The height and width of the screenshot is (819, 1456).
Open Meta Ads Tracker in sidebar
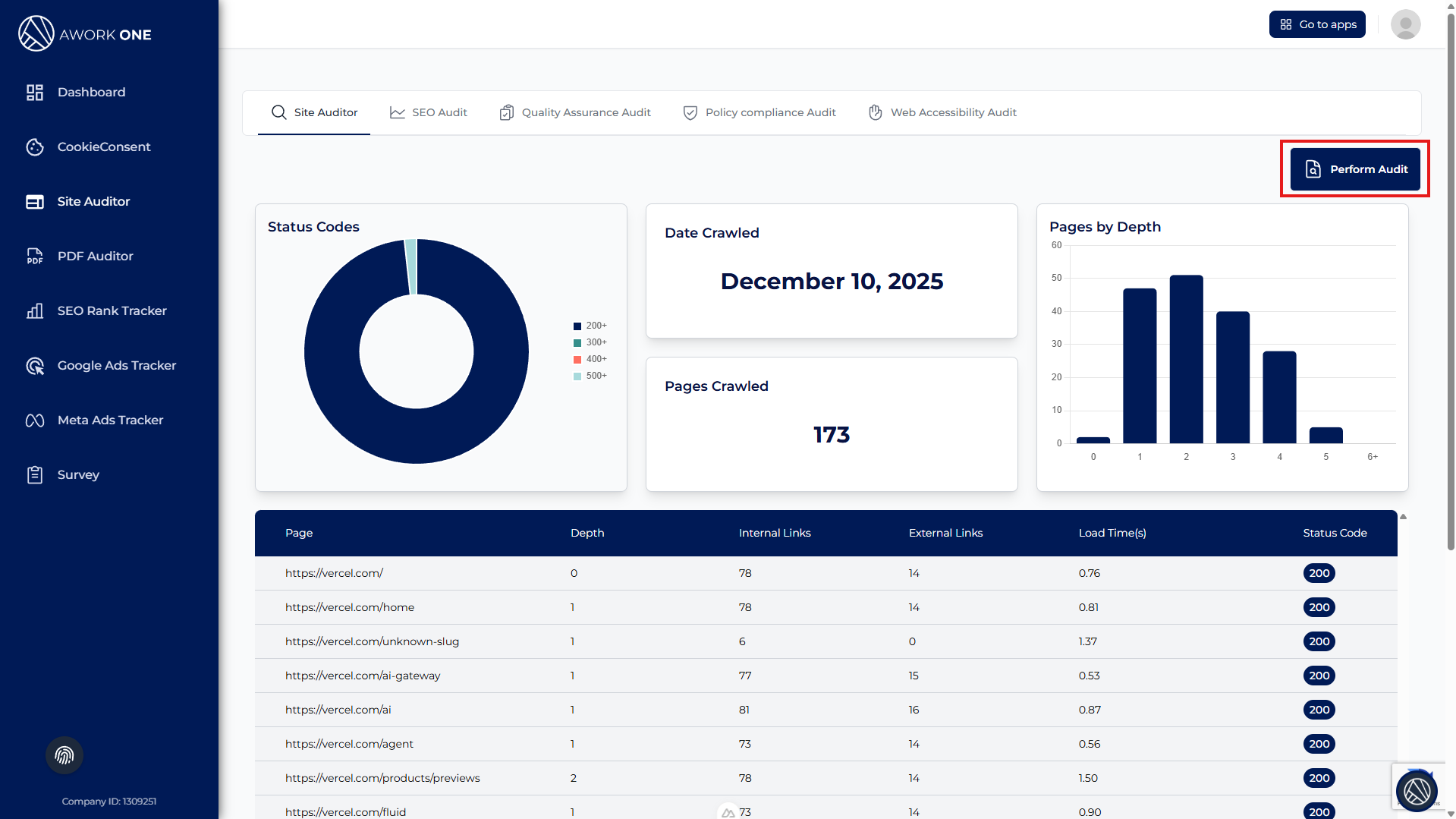click(110, 421)
